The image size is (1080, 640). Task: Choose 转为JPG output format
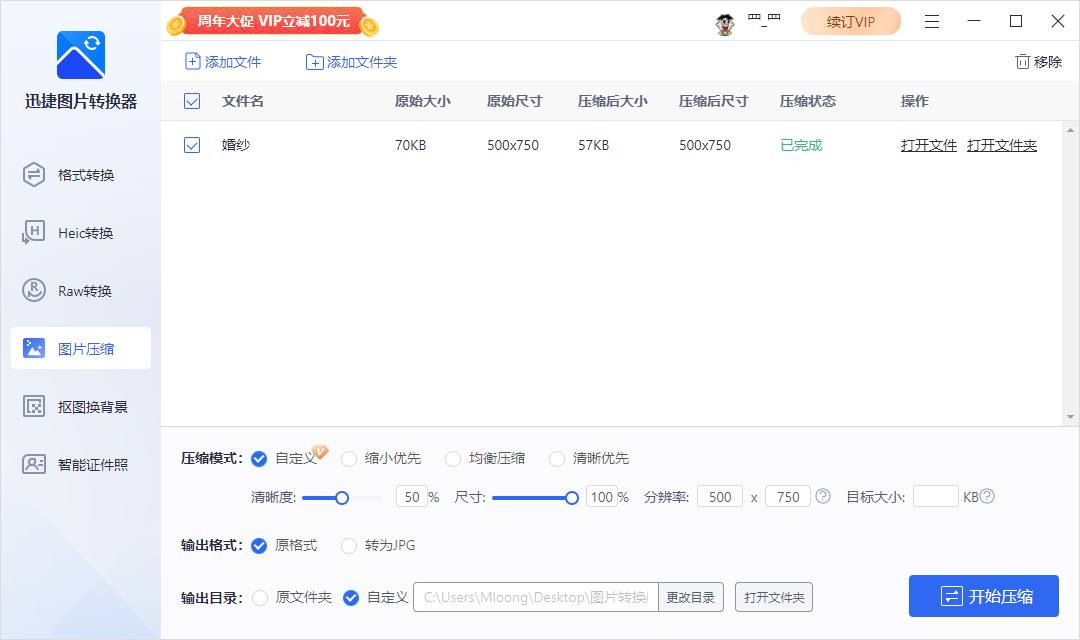[349, 546]
